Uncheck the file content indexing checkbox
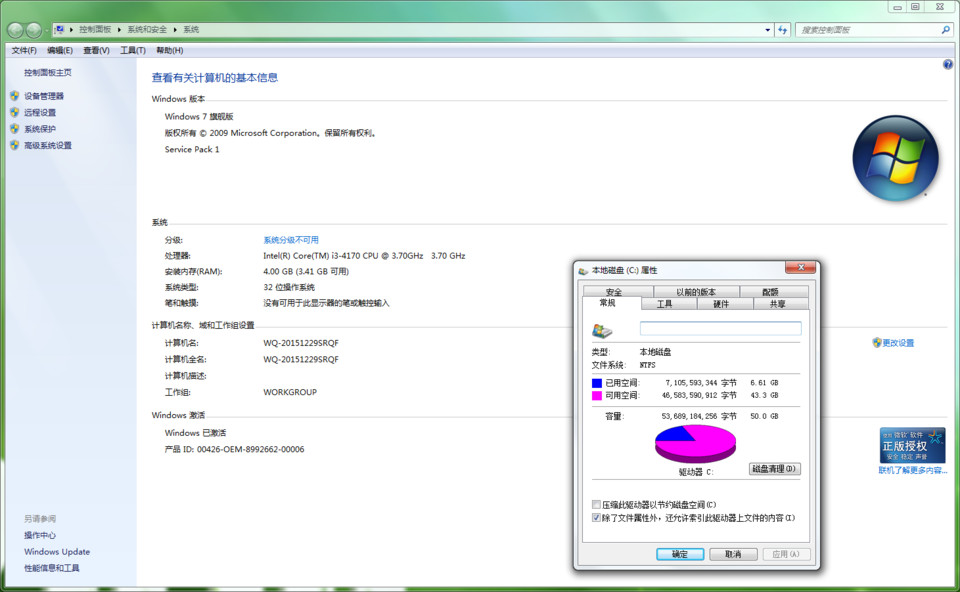Viewport: 960px width, 592px height. click(x=597, y=518)
